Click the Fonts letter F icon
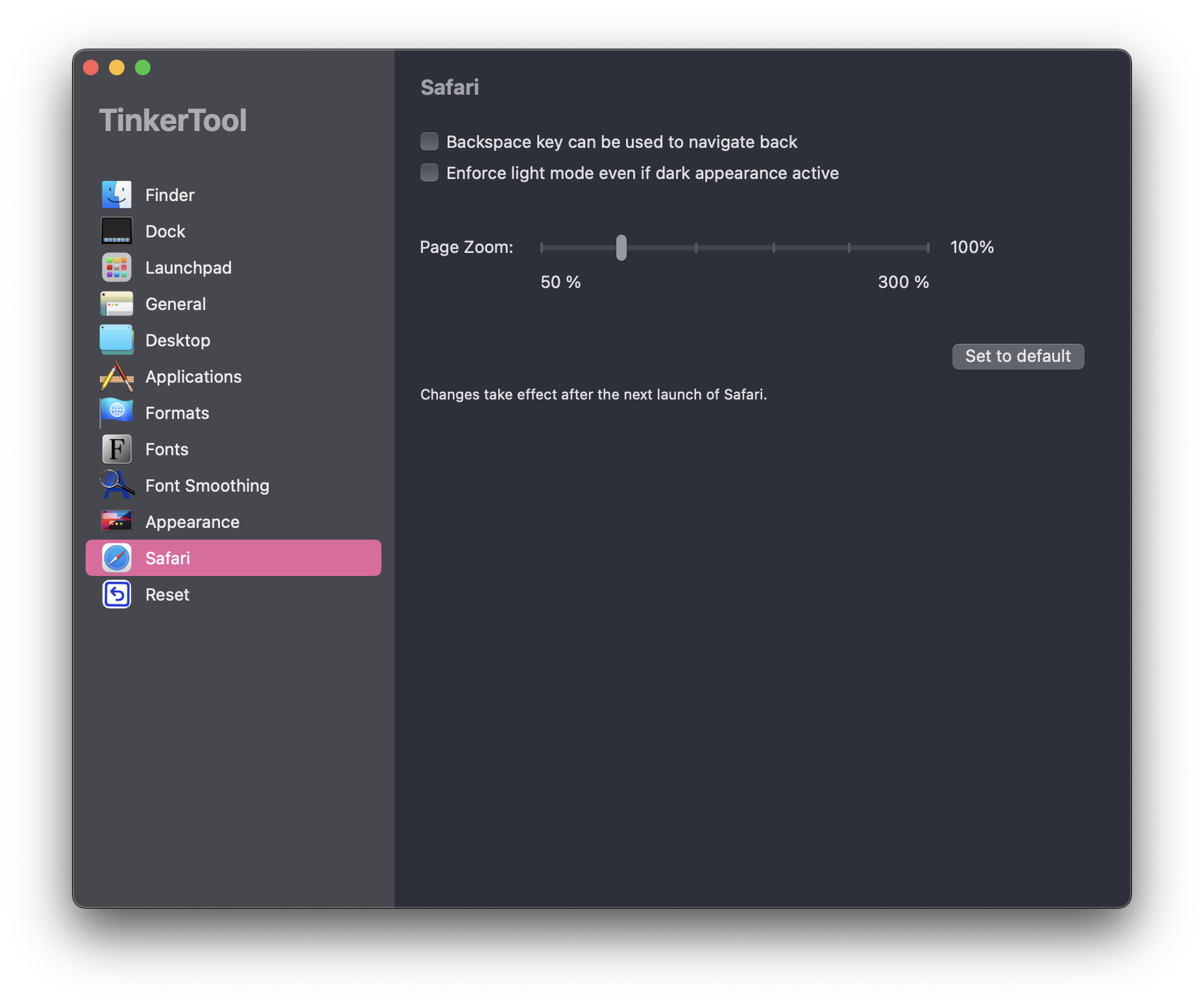The height and width of the screenshot is (1004, 1204). point(117,449)
